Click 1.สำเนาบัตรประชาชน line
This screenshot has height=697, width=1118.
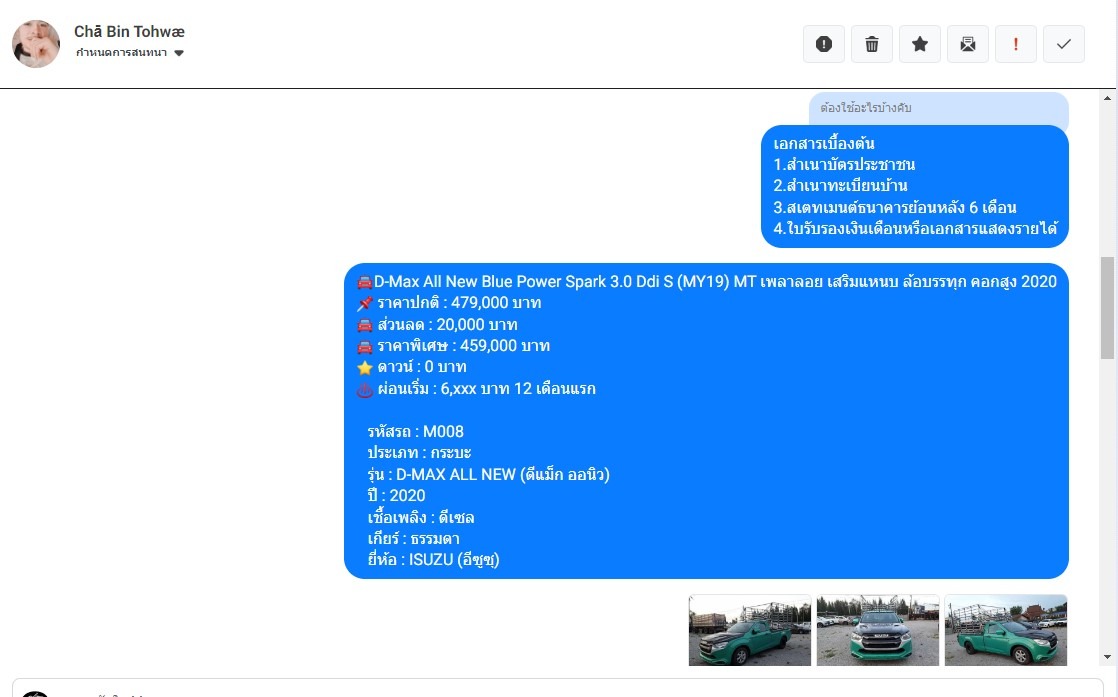[x=844, y=165]
